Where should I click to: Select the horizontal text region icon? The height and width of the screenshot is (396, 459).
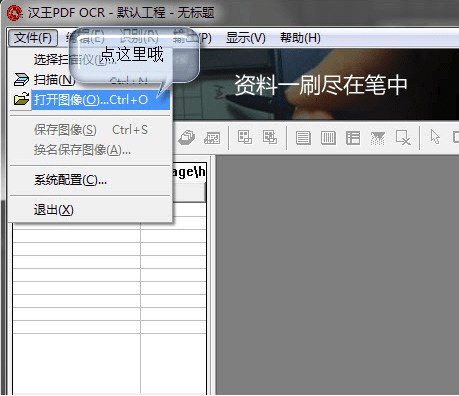pyautogui.click(x=303, y=138)
